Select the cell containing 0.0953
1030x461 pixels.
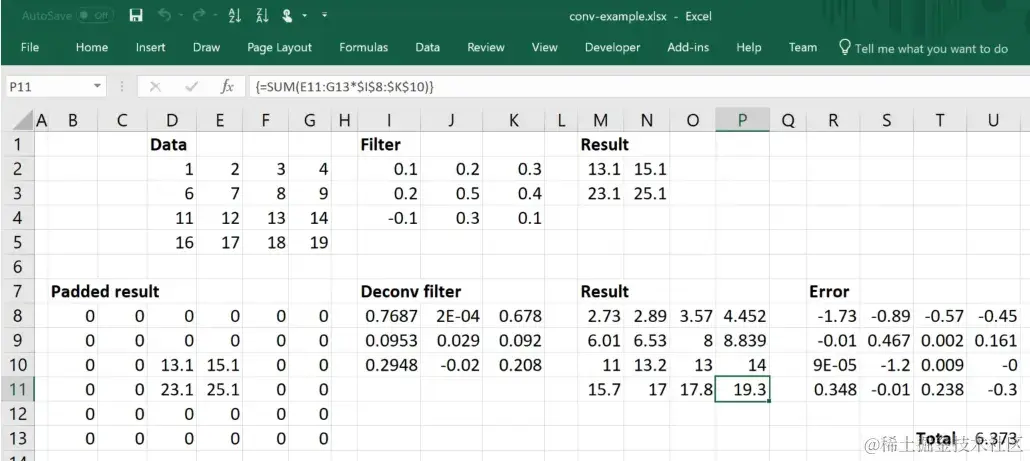(x=389, y=340)
